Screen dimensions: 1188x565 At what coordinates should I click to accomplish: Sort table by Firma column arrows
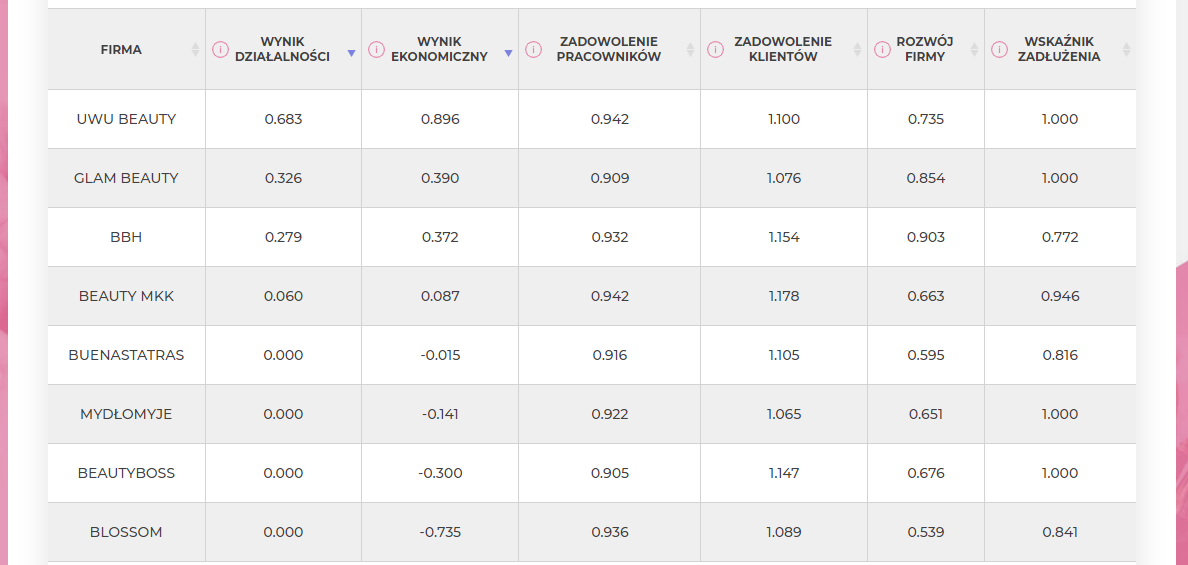click(x=195, y=50)
